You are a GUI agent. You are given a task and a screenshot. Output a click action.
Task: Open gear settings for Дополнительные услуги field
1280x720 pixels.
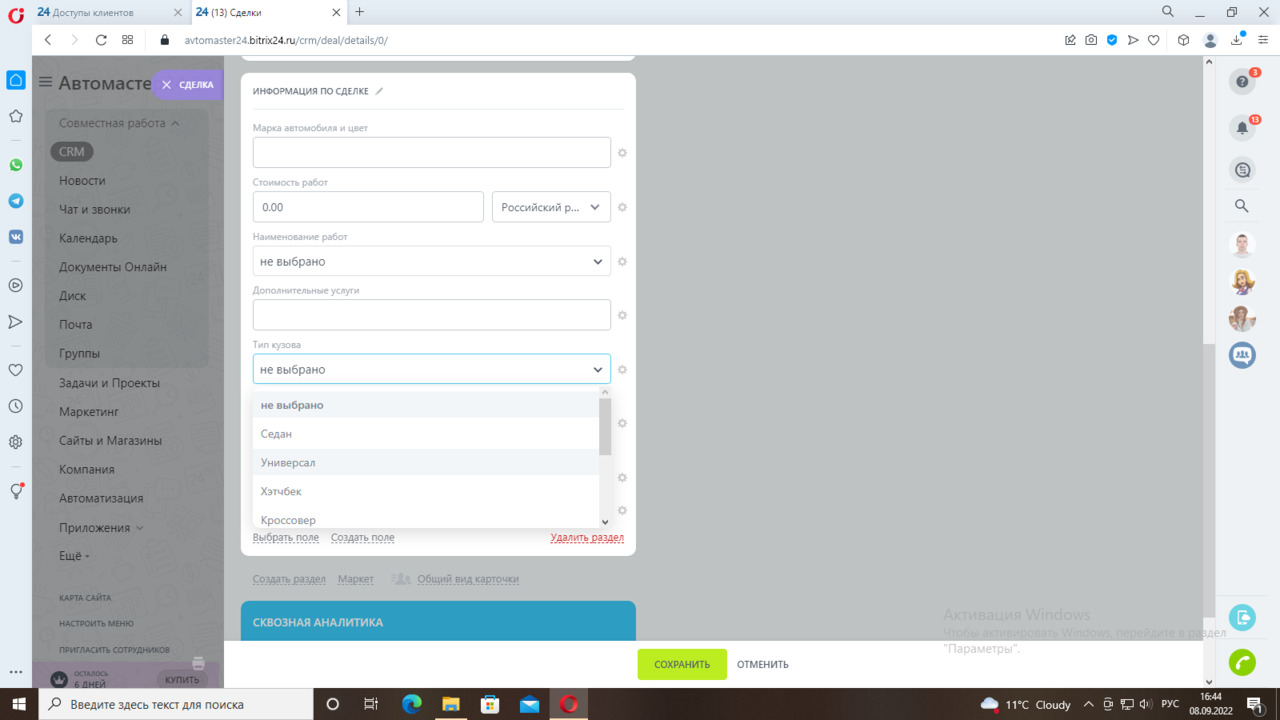[x=622, y=315]
